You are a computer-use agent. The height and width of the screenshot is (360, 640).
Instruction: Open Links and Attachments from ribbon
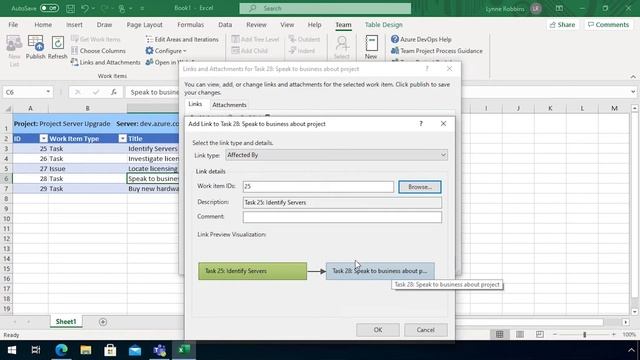pyautogui.click(x=106, y=62)
